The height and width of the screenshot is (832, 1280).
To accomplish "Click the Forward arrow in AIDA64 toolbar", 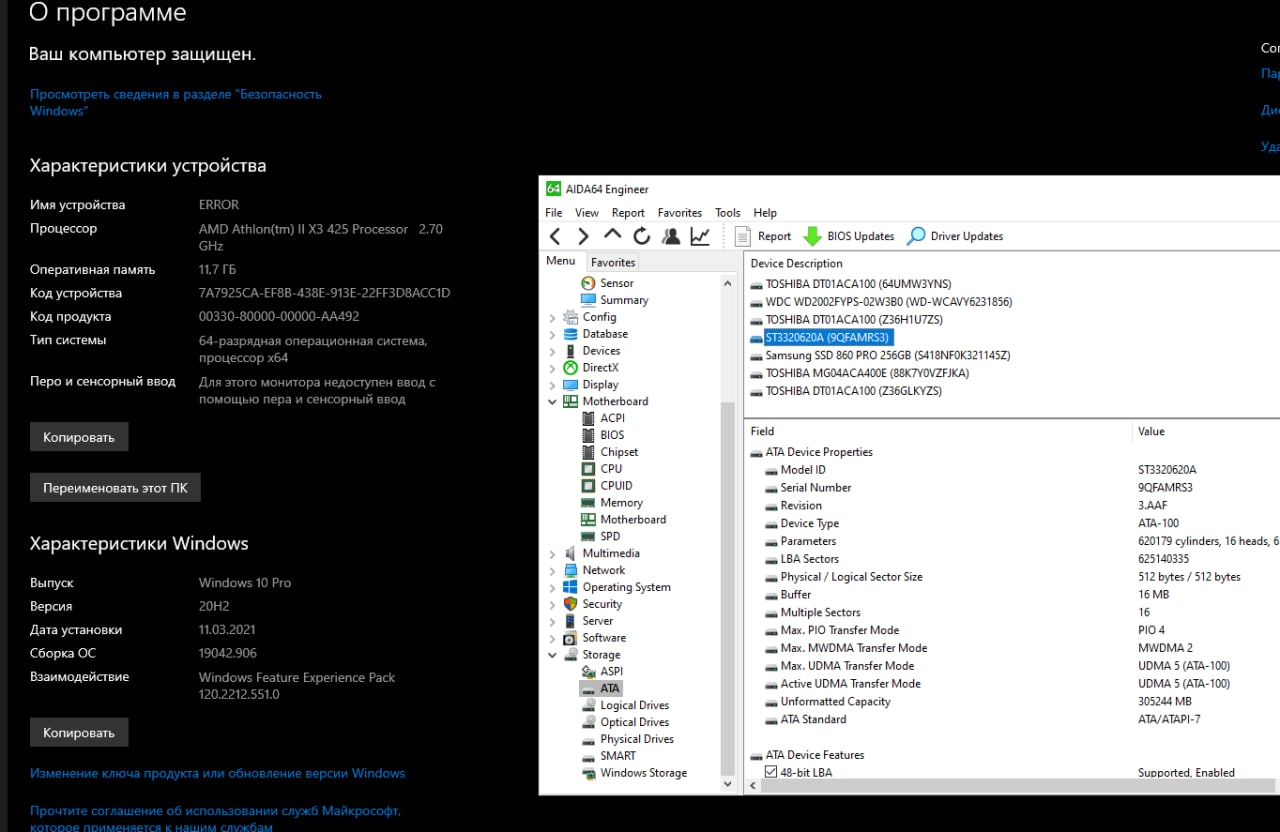I will pos(583,236).
